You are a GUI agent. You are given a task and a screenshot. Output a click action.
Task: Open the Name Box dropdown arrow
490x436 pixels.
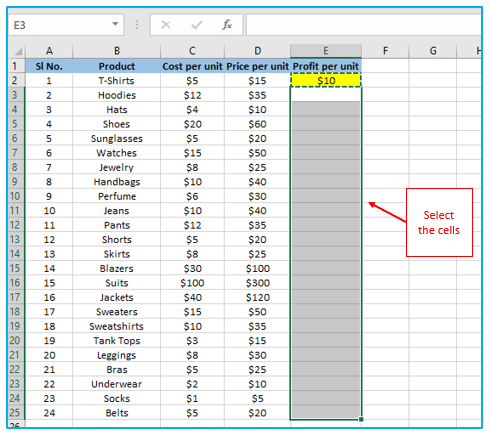115,24
